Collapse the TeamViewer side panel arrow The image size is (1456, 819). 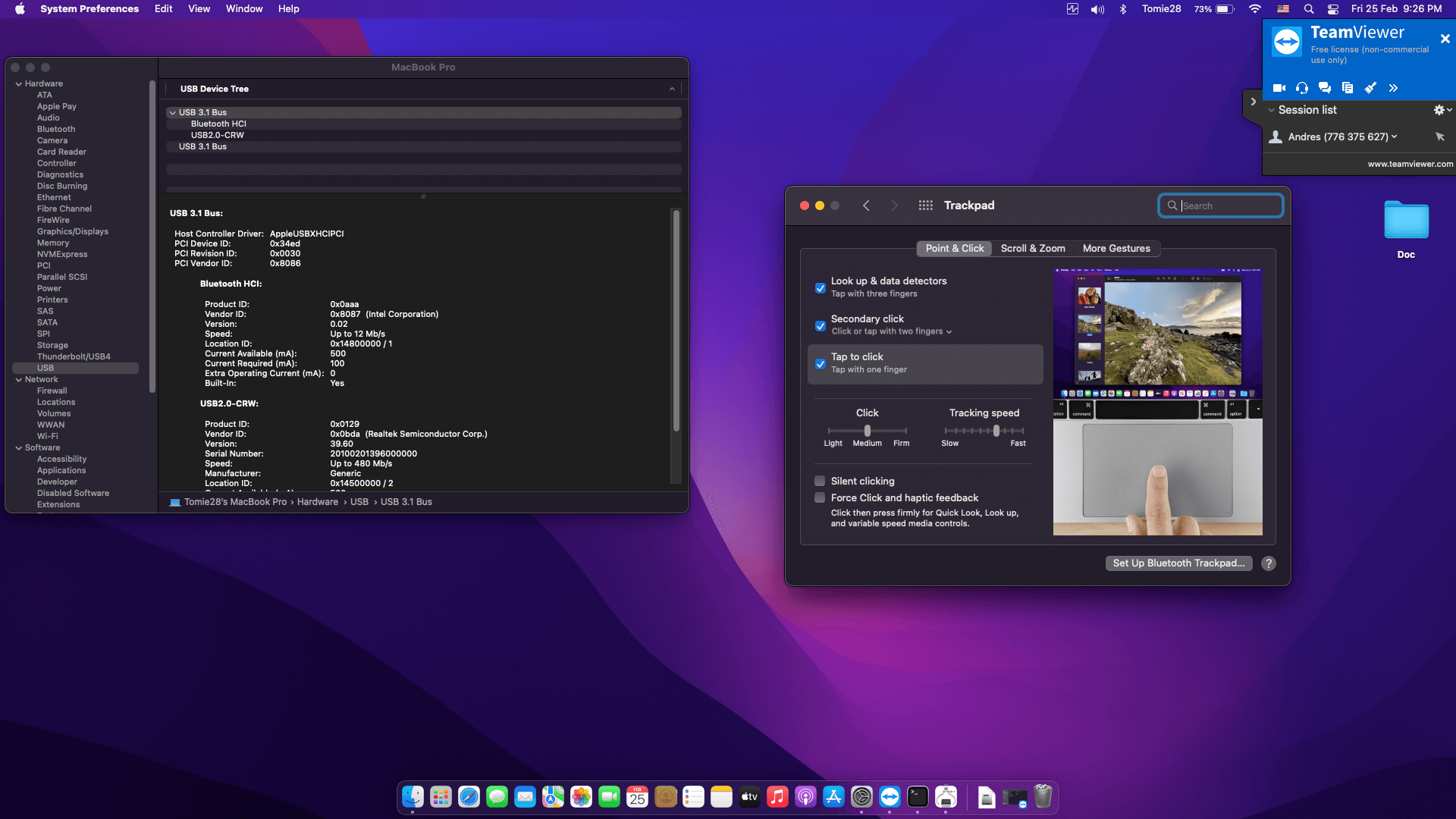1253,102
